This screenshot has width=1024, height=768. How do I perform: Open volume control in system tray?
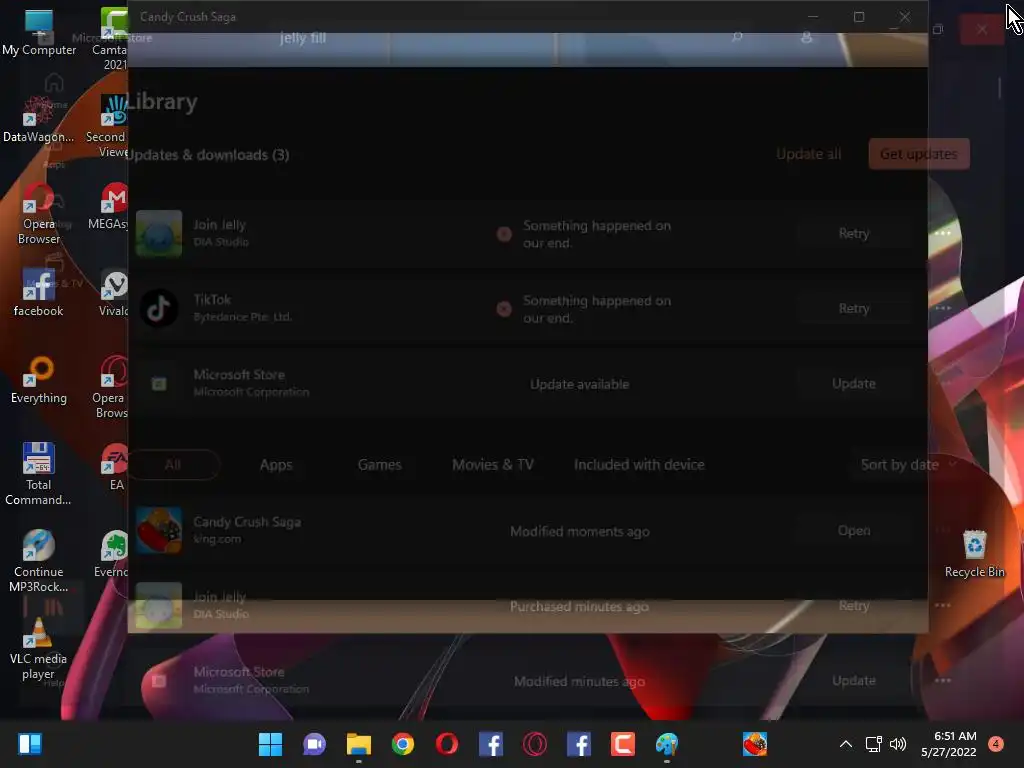tap(899, 744)
